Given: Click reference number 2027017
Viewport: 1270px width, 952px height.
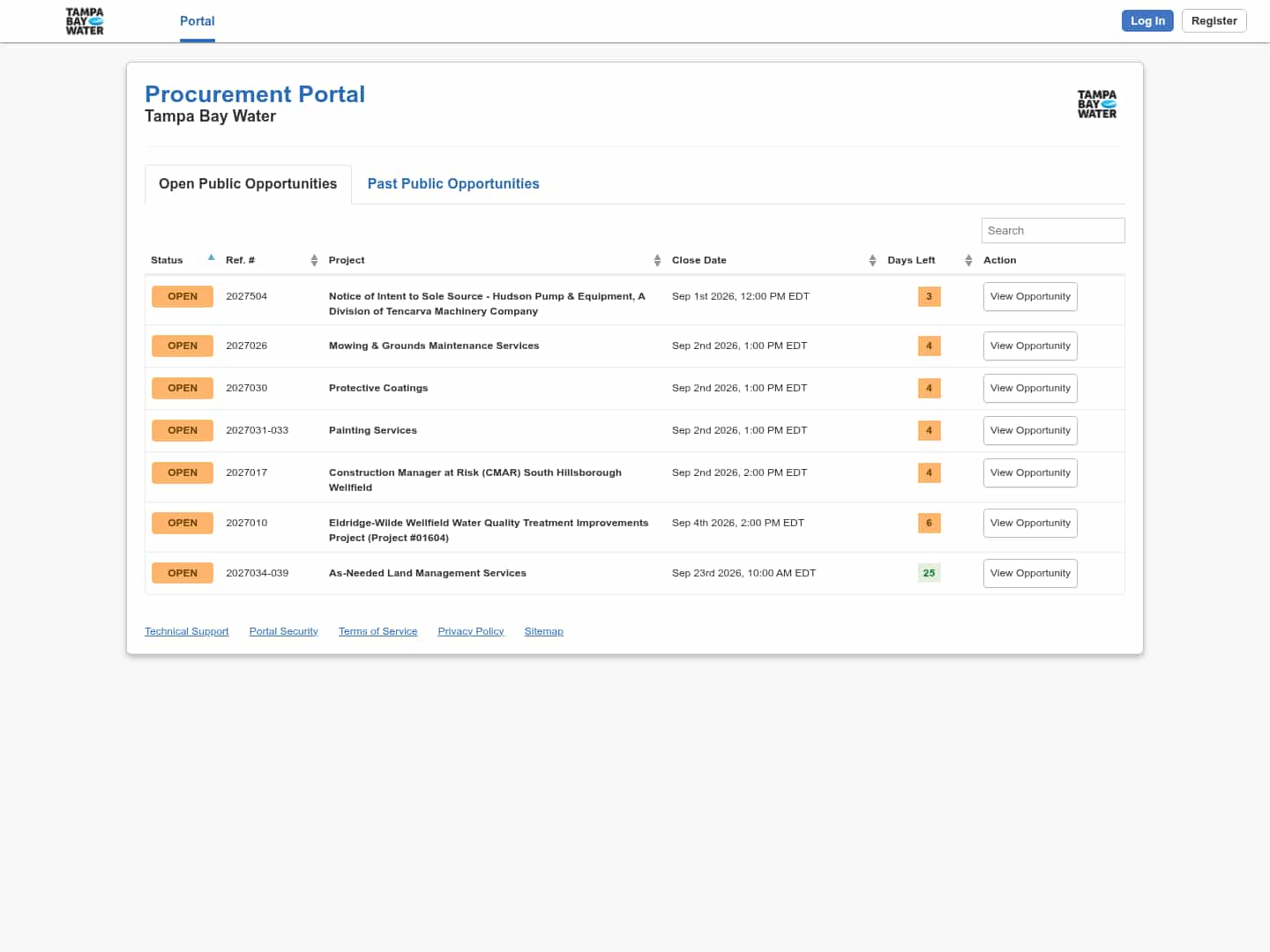Looking at the screenshot, I should [x=246, y=472].
